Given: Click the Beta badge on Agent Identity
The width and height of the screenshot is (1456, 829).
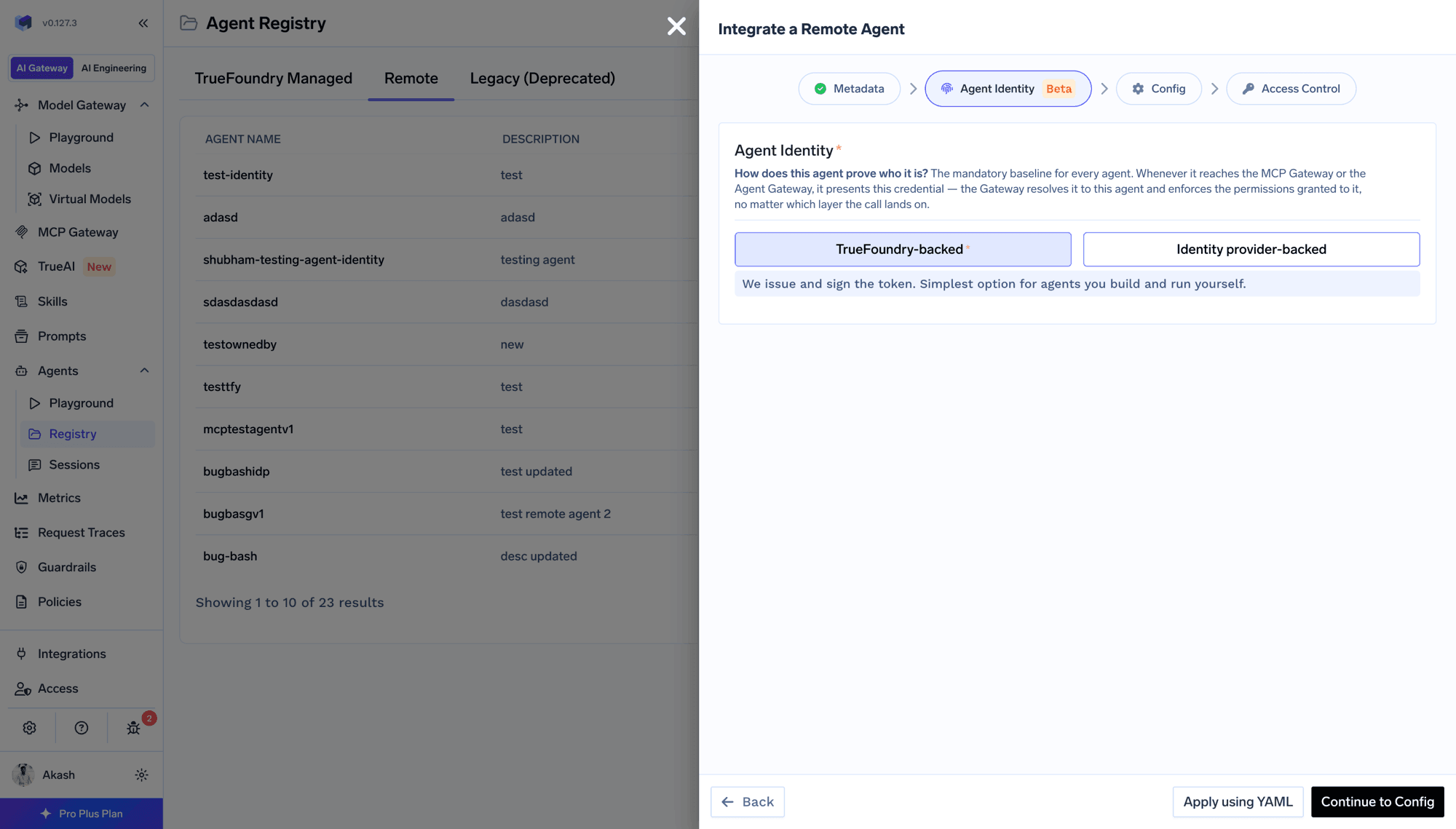Looking at the screenshot, I should pos(1059,89).
